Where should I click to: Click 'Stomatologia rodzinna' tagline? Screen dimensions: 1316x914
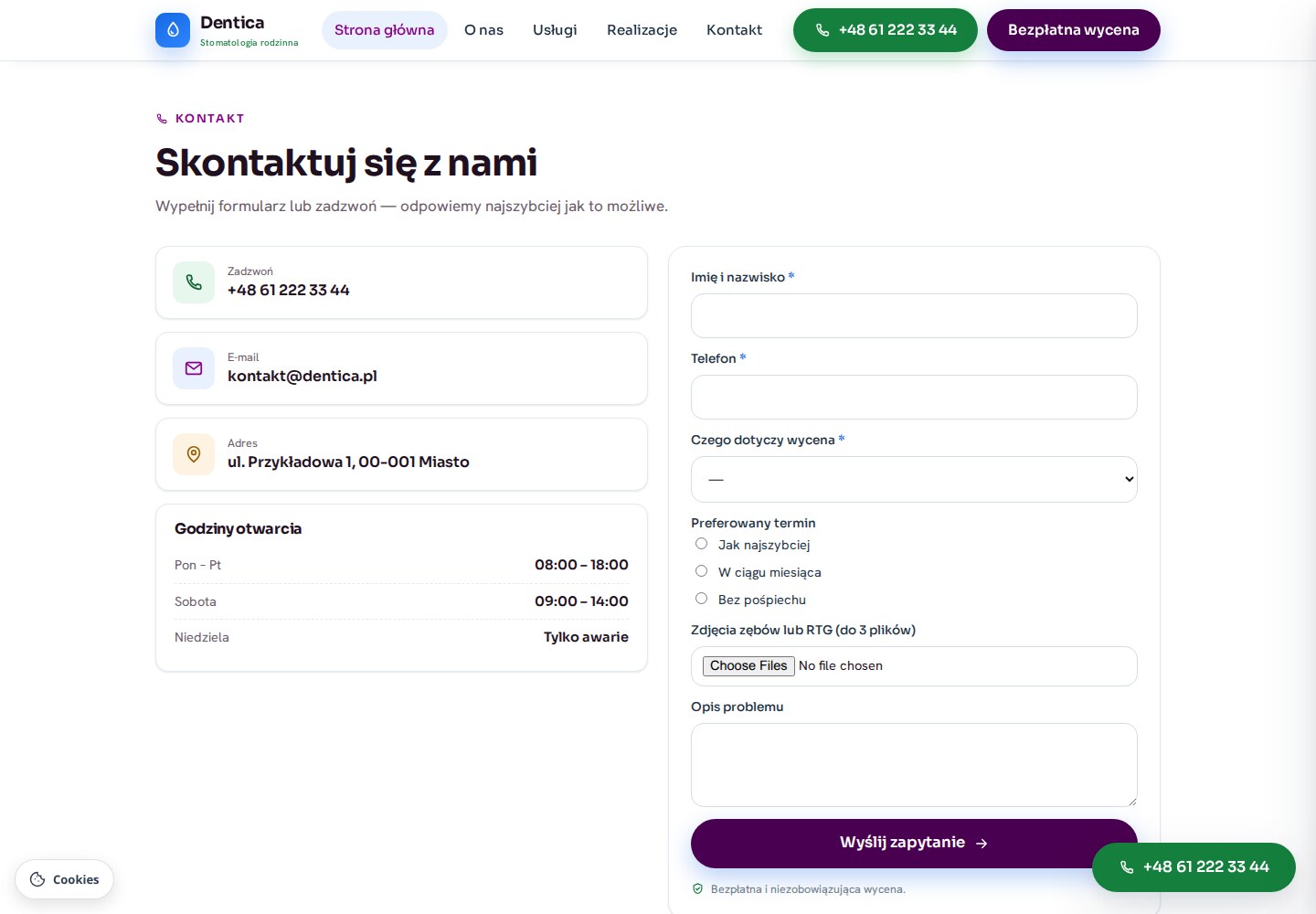249,43
